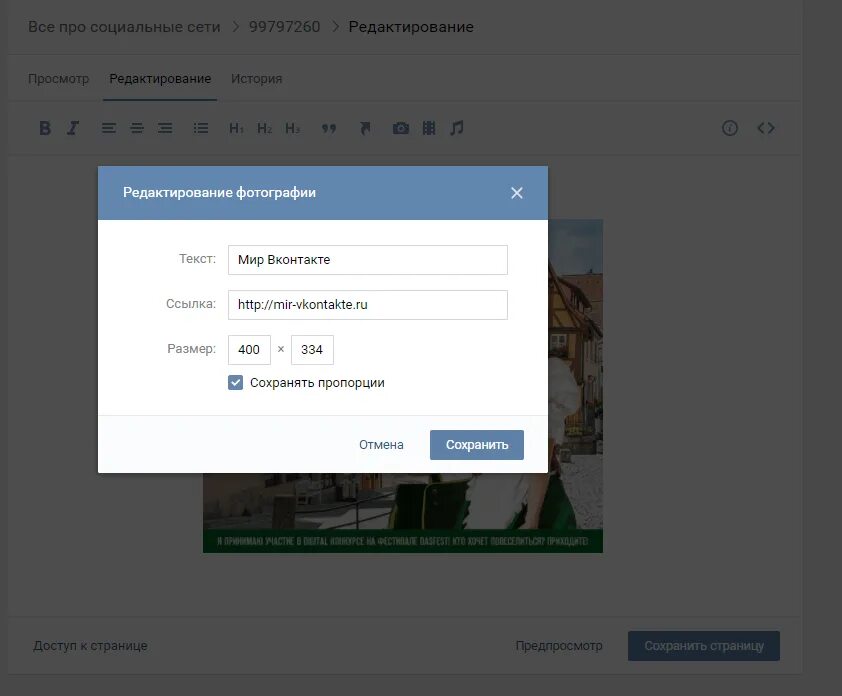This screenshot has width=842, height=696.
Task: Apply H3 heading style
Action: click(x=292, y=128)
